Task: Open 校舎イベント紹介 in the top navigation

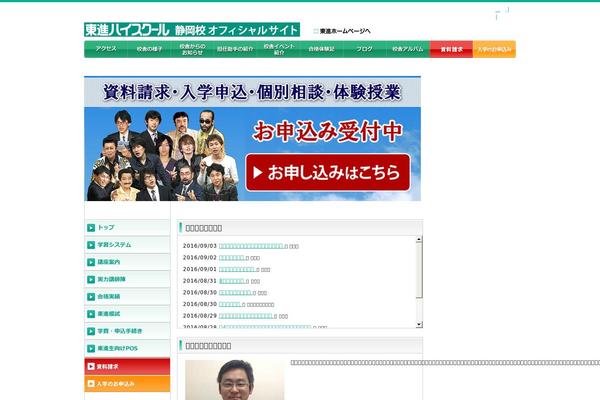Action: click(x=279, y=49)
